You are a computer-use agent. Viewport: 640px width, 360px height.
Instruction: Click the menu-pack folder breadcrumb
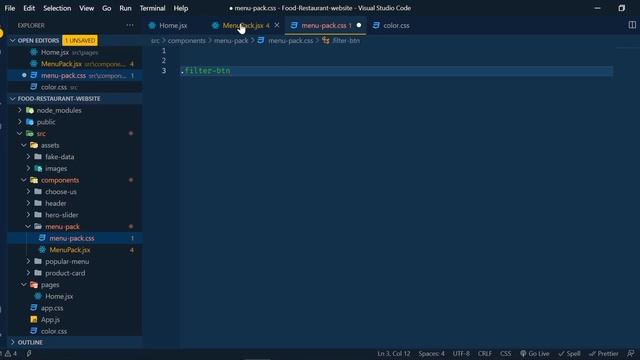tap(231, 40)
